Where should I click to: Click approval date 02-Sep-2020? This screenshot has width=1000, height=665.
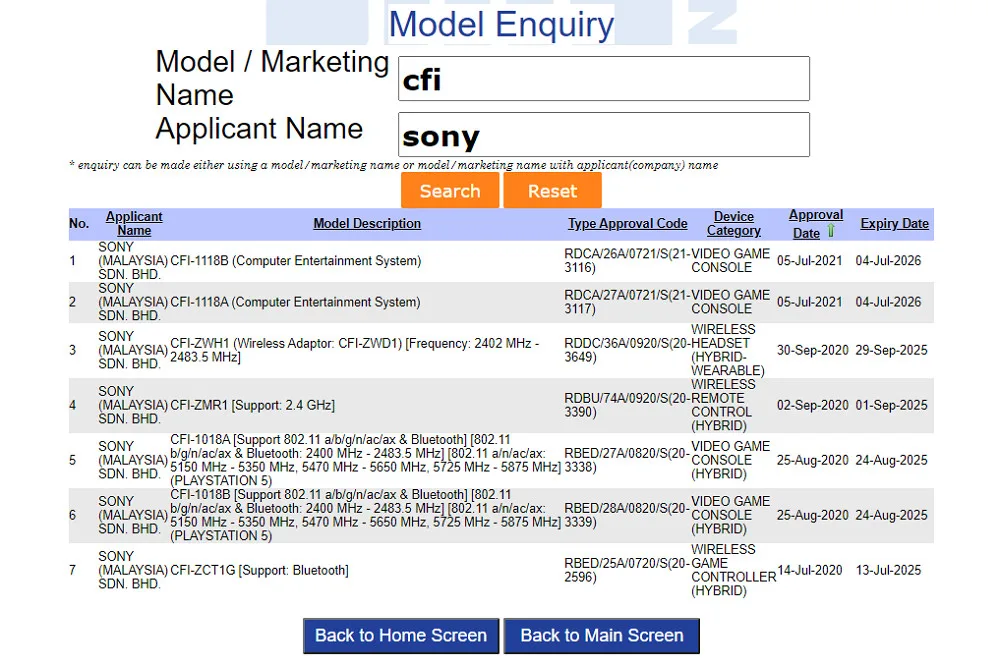tap(812, 406)
